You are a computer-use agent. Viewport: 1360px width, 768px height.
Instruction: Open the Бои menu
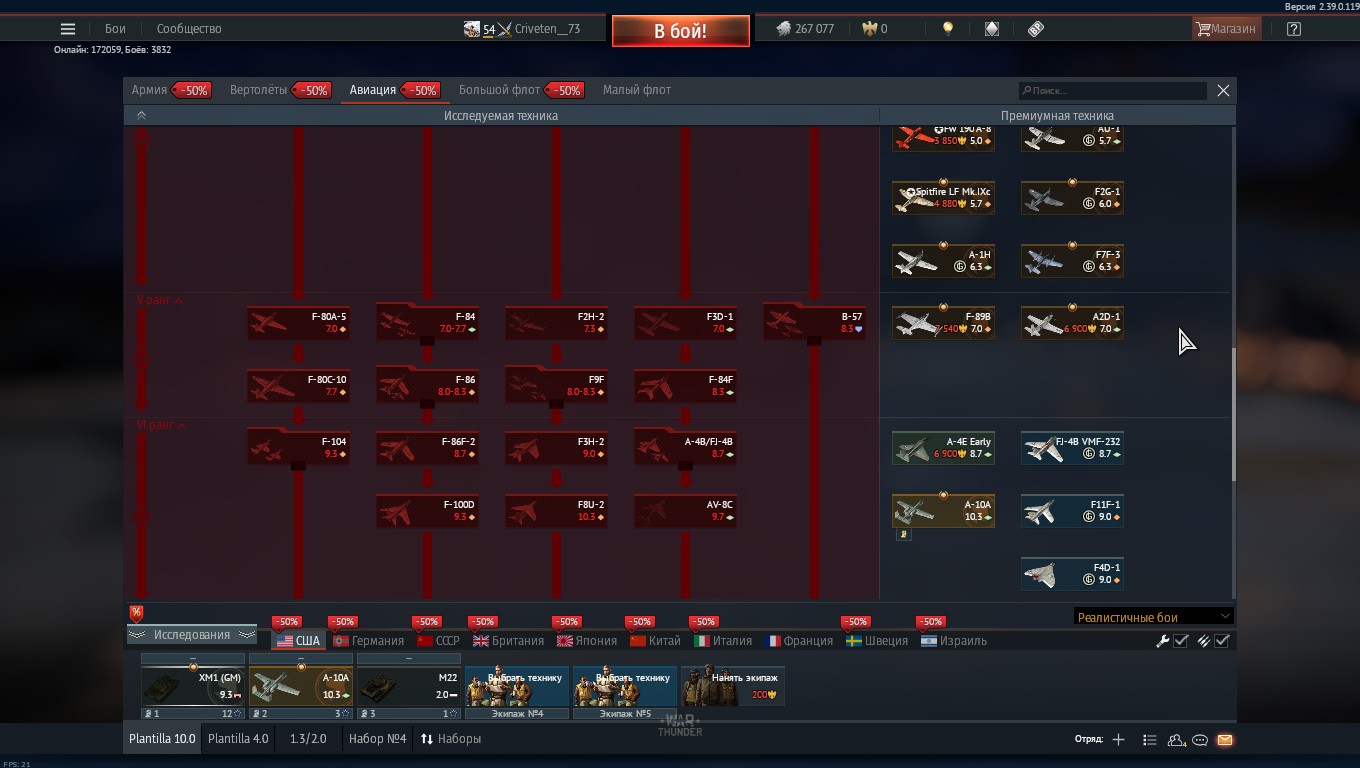[x=115, y=29]
